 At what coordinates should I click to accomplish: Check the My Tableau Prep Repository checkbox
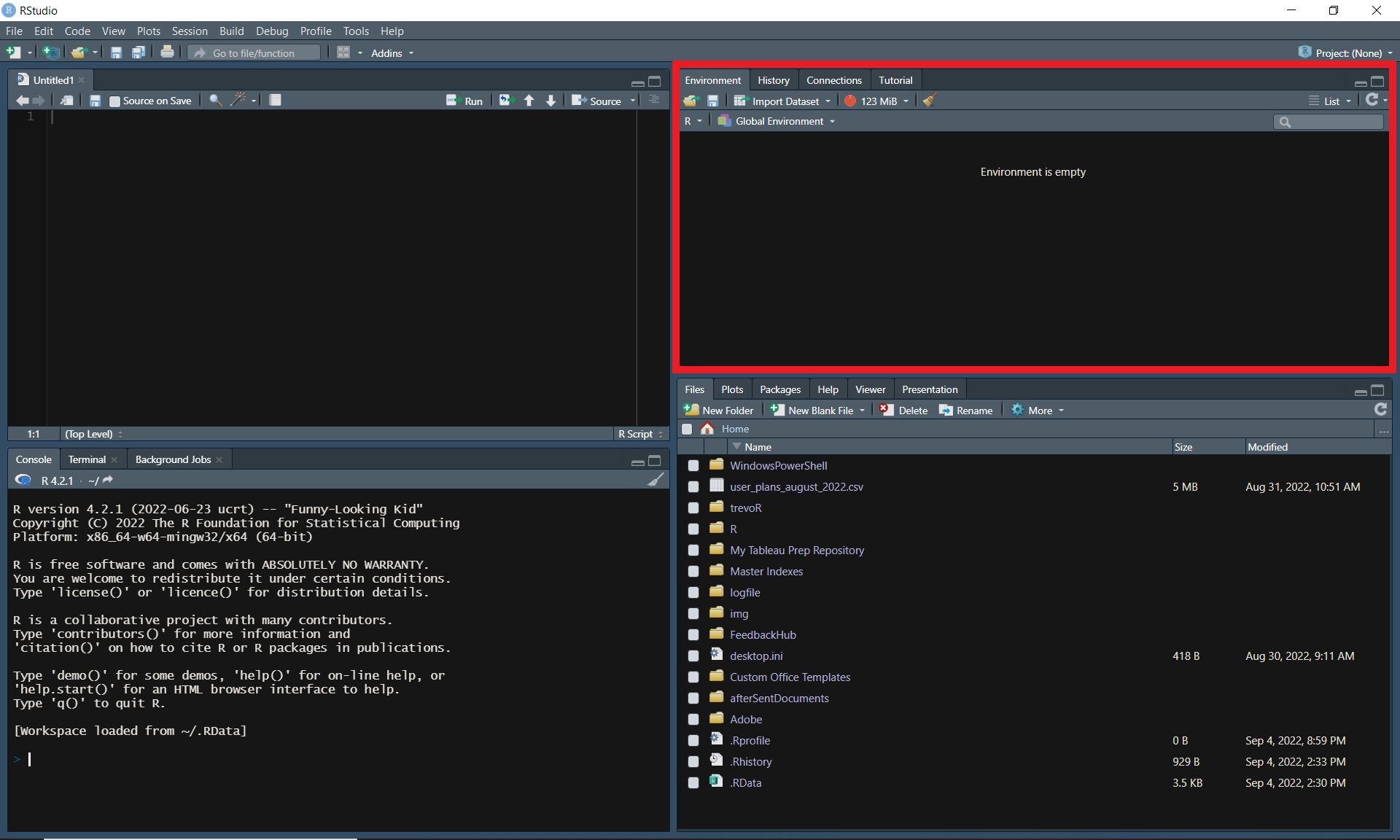point(693,550)
